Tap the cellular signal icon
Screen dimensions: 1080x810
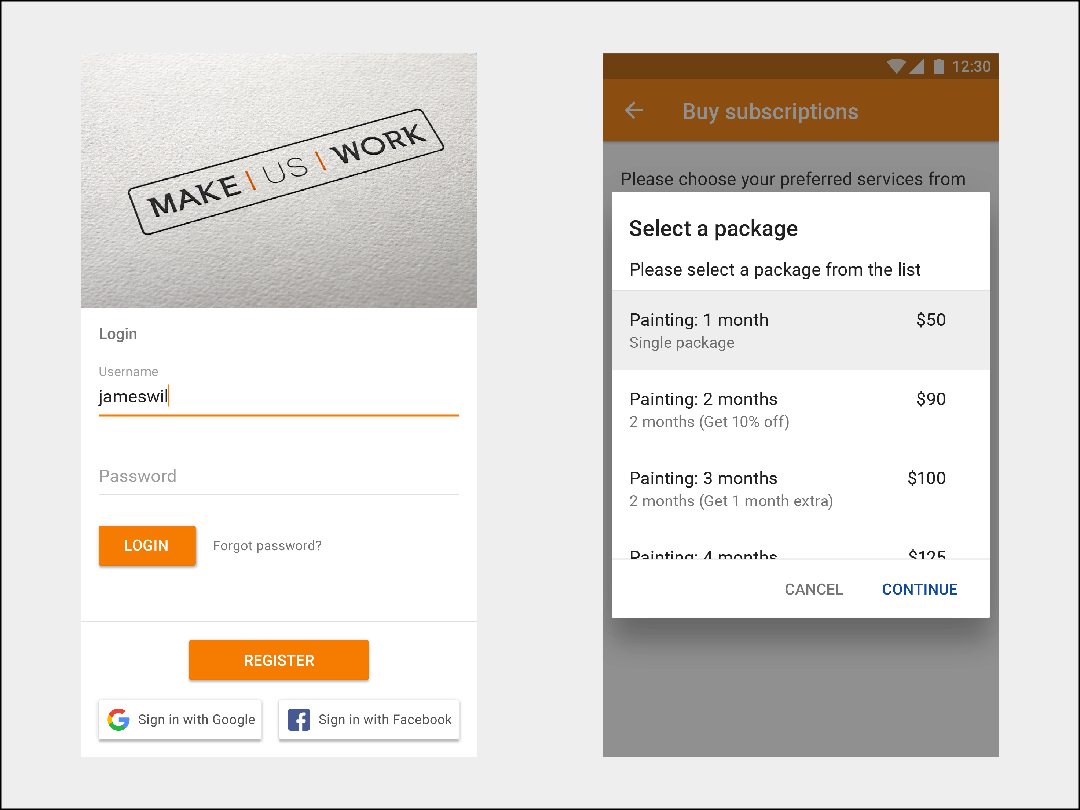(x=916, y=67)
